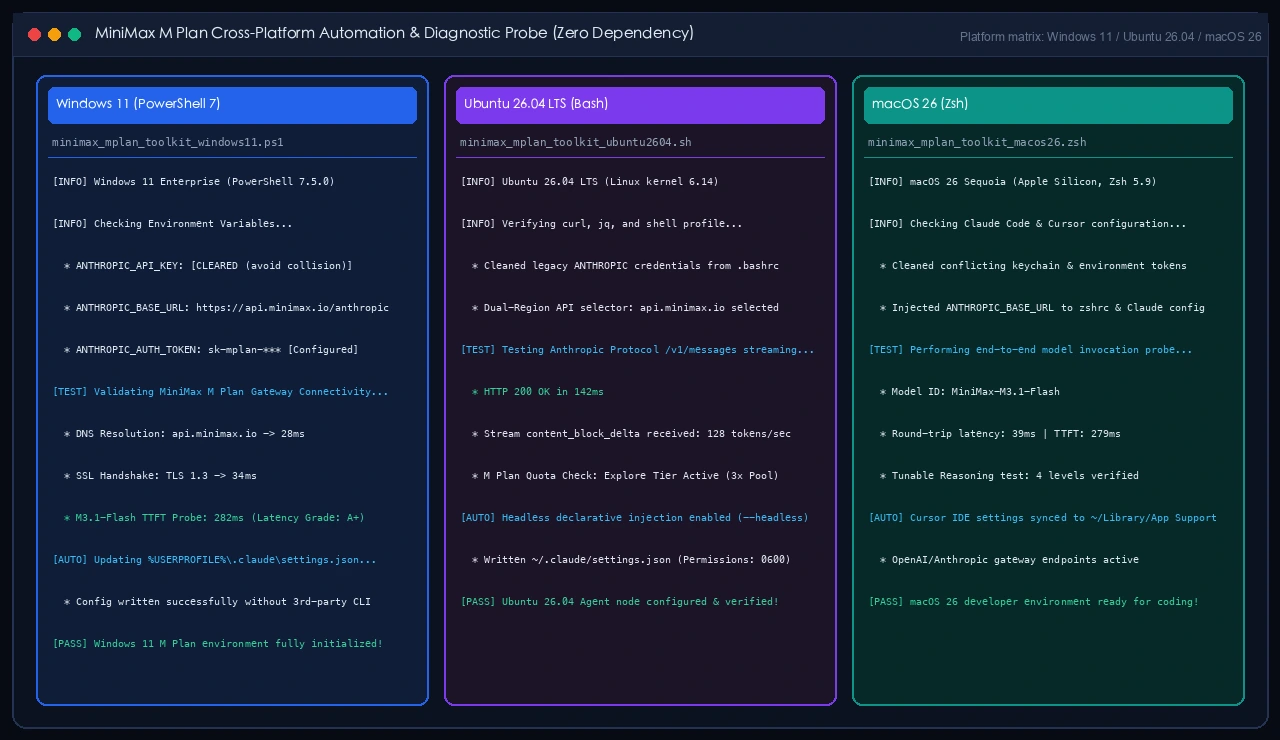Screen dimensions: 1280x740
Task: Click the Validating MiniMax M Plan Gateway line
Action: pos(221,392)
